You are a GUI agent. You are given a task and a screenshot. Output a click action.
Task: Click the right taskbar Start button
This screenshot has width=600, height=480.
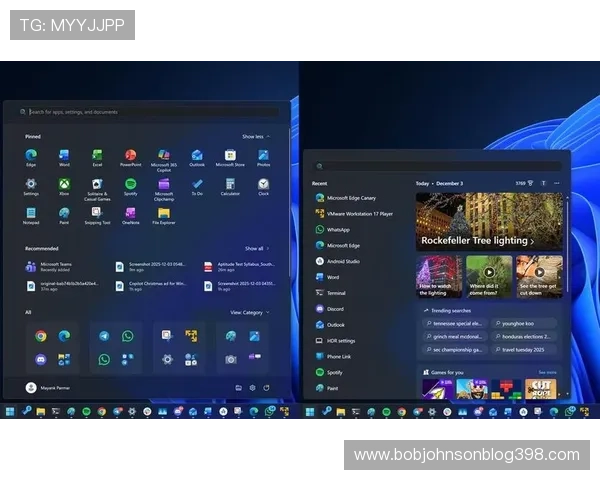310,411
